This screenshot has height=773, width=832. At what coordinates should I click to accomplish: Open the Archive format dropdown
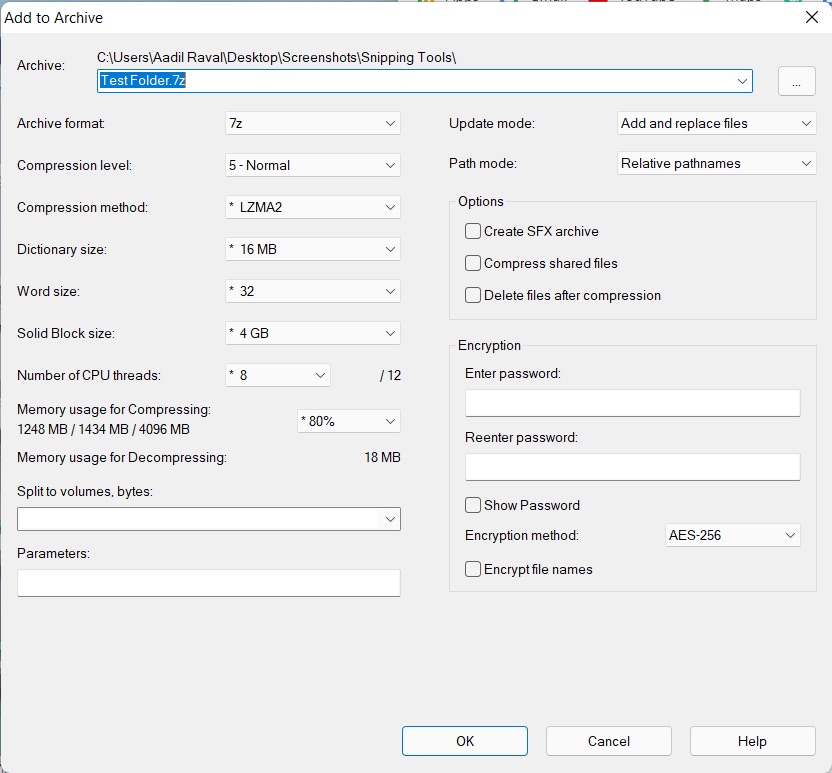pyautogui.click(x=313, y=123)
